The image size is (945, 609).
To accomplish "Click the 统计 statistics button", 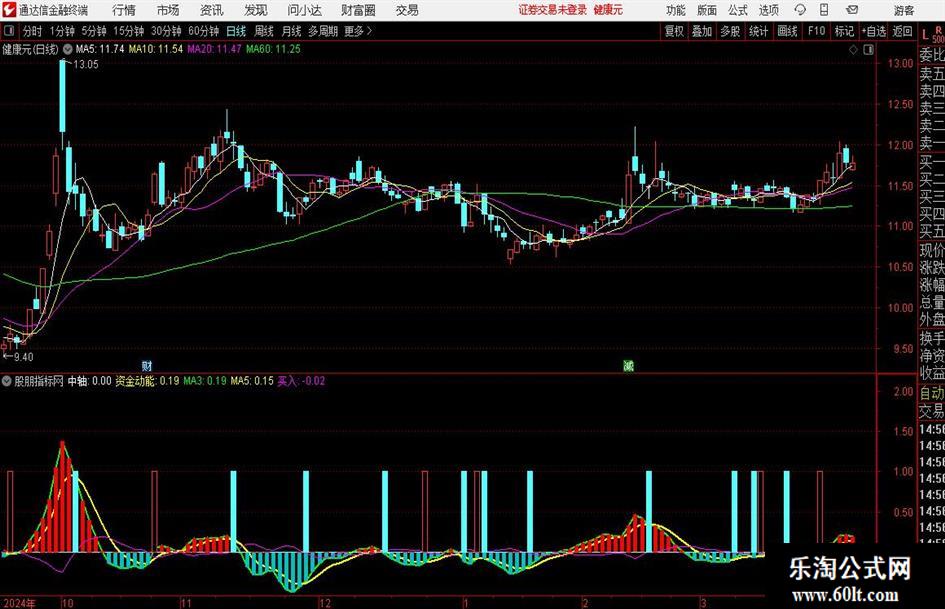I will pyautogui.click(x=758, y=31).
